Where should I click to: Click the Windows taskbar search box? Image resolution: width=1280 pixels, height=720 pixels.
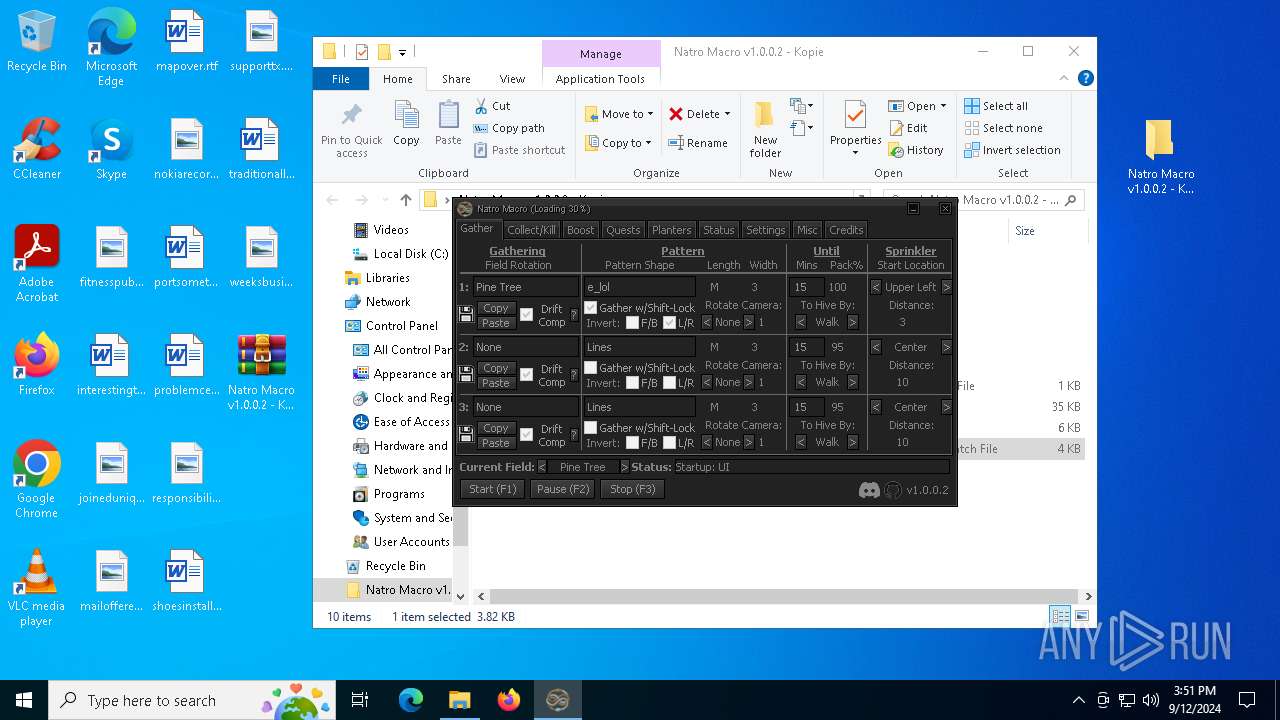click(194, 700)
